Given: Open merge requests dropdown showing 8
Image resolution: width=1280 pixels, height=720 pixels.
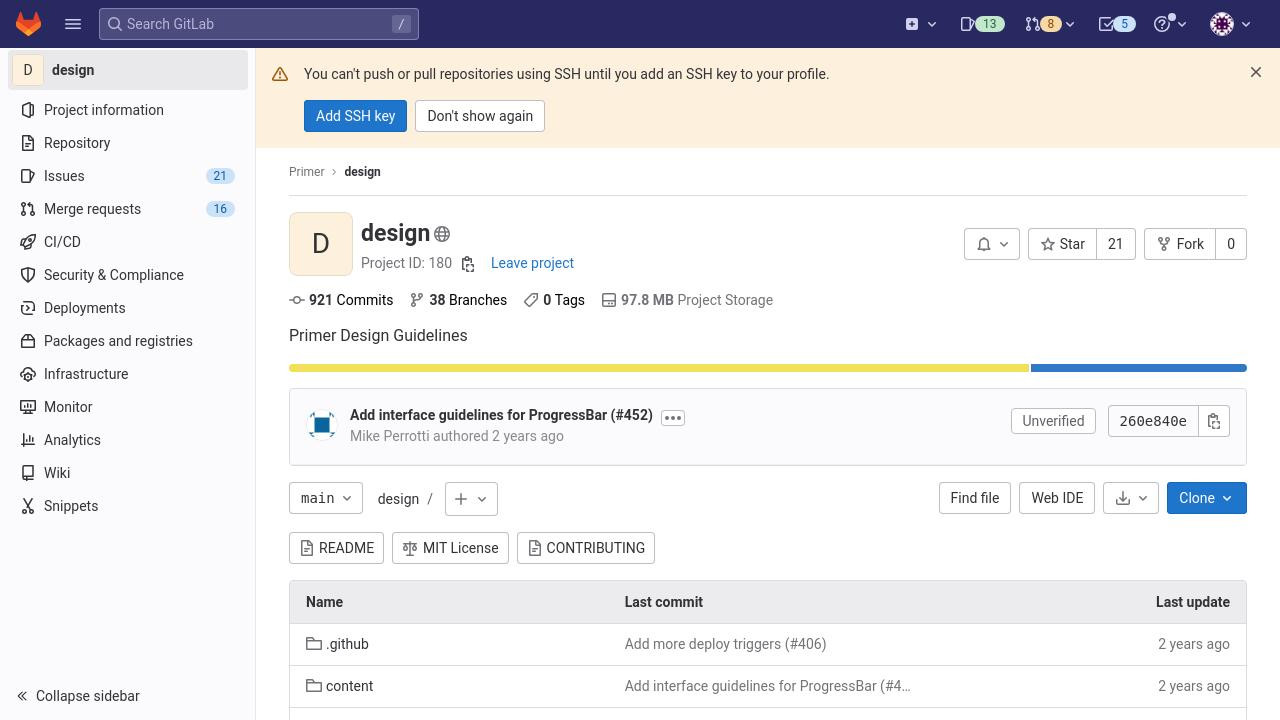Looking at the screenshot, I should tap(1049, 24).
